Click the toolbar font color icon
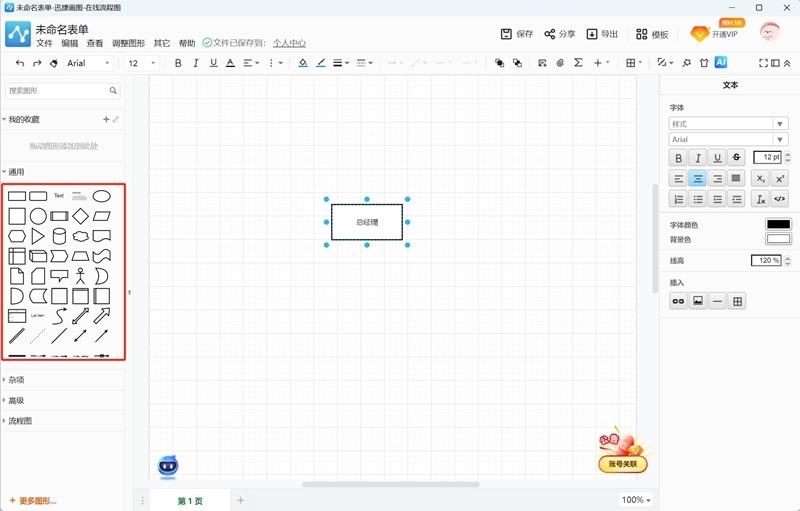Viewport: 800px width, 511px height. pos(230,63)
